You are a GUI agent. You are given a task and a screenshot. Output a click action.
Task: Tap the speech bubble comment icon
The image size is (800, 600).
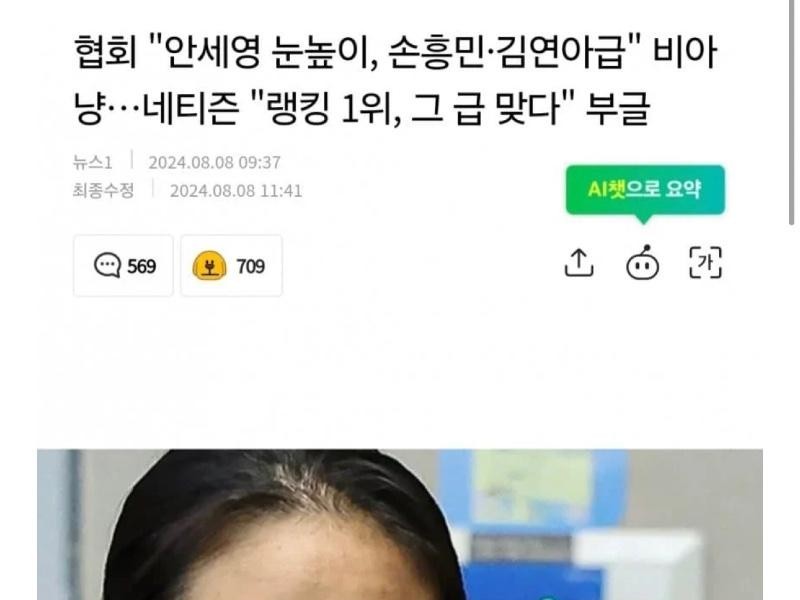pos(107,265)
